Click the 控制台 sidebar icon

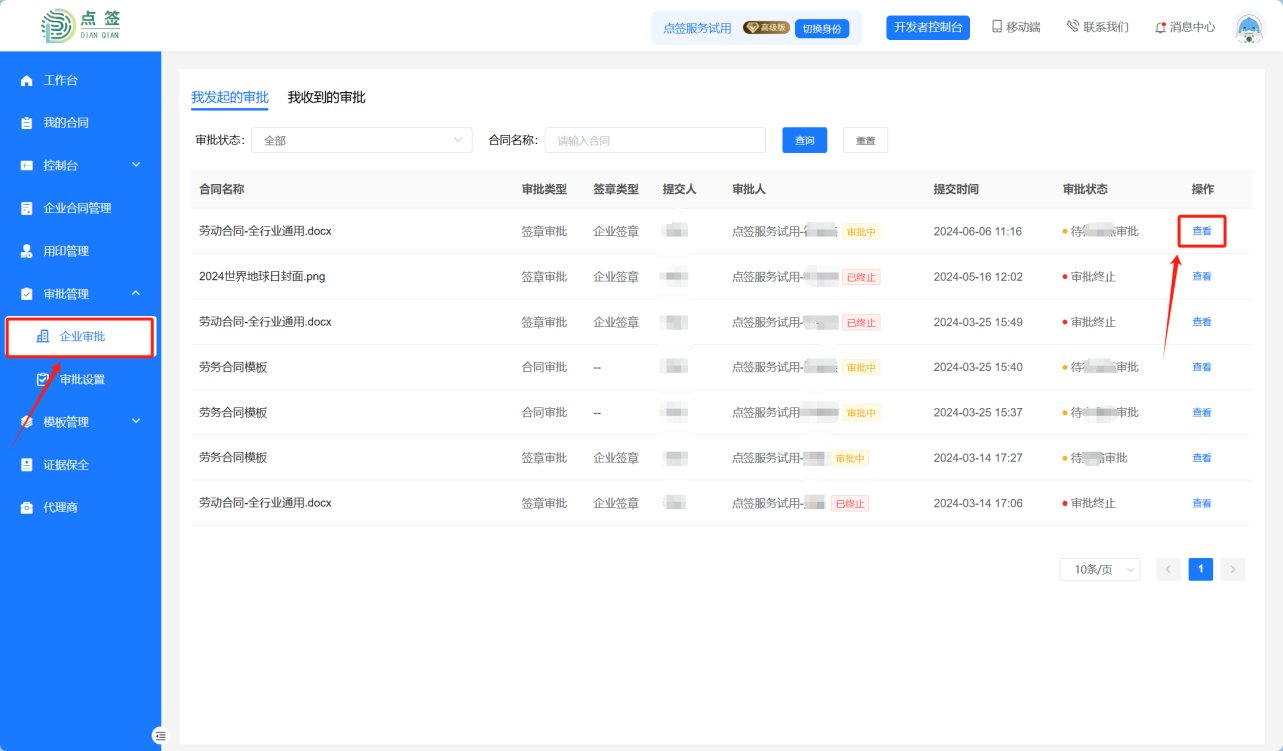[27, 165]
